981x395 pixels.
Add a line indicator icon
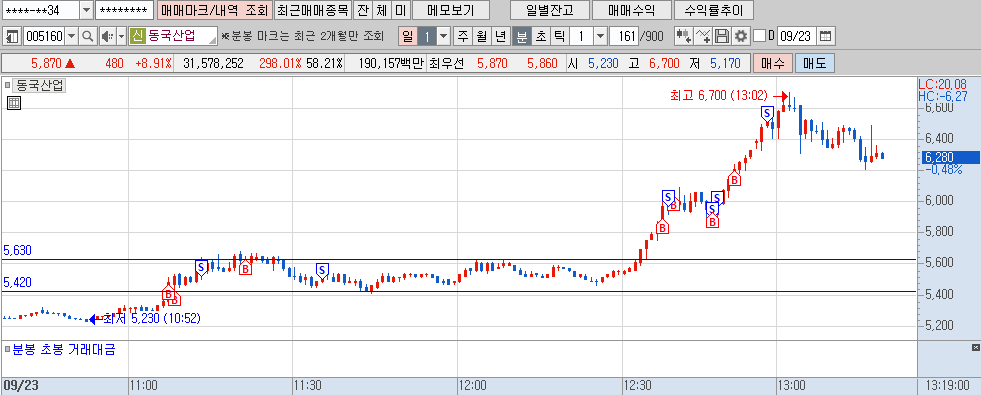(x=703, y=36)
